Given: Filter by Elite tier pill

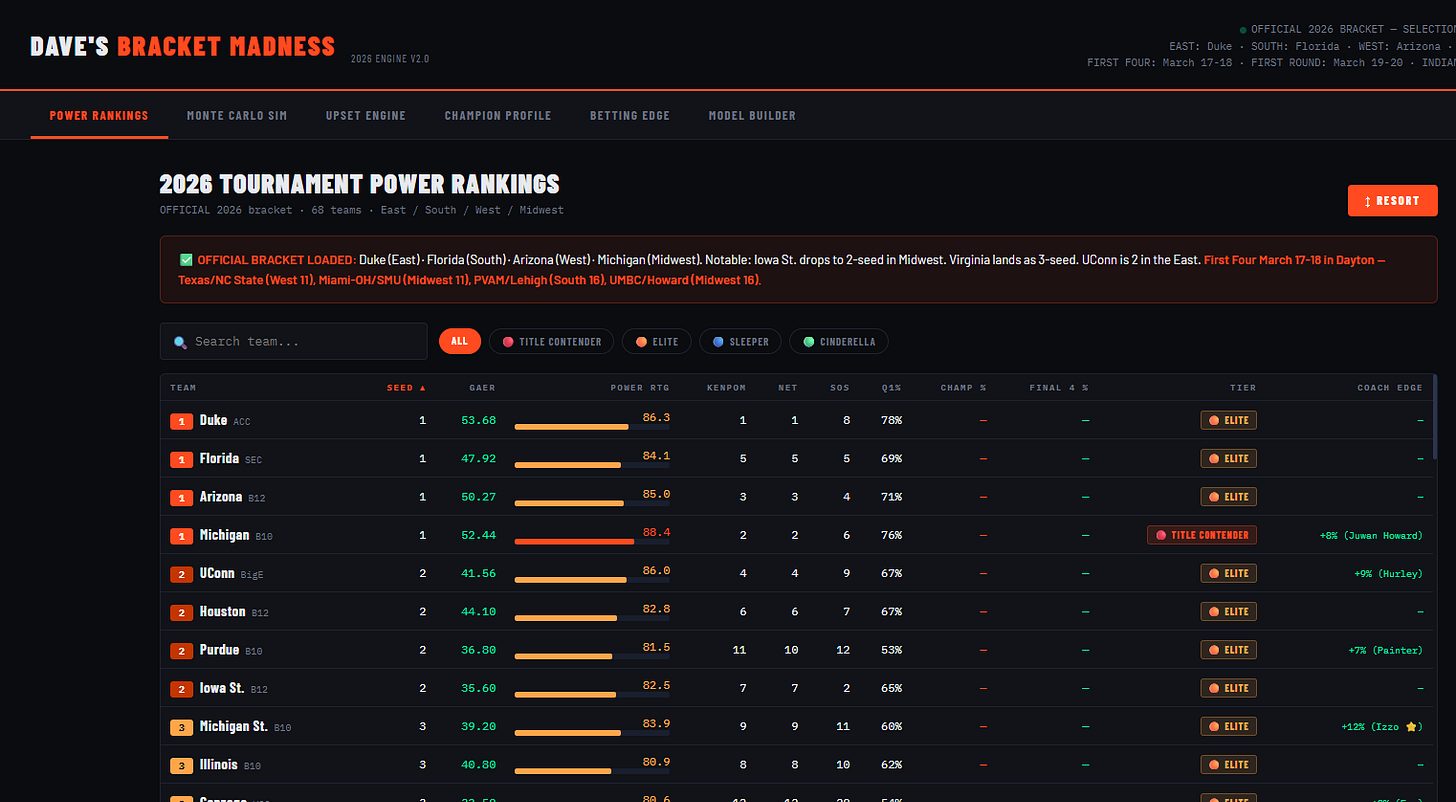Looking at the screenshot, I should (657, 342).
